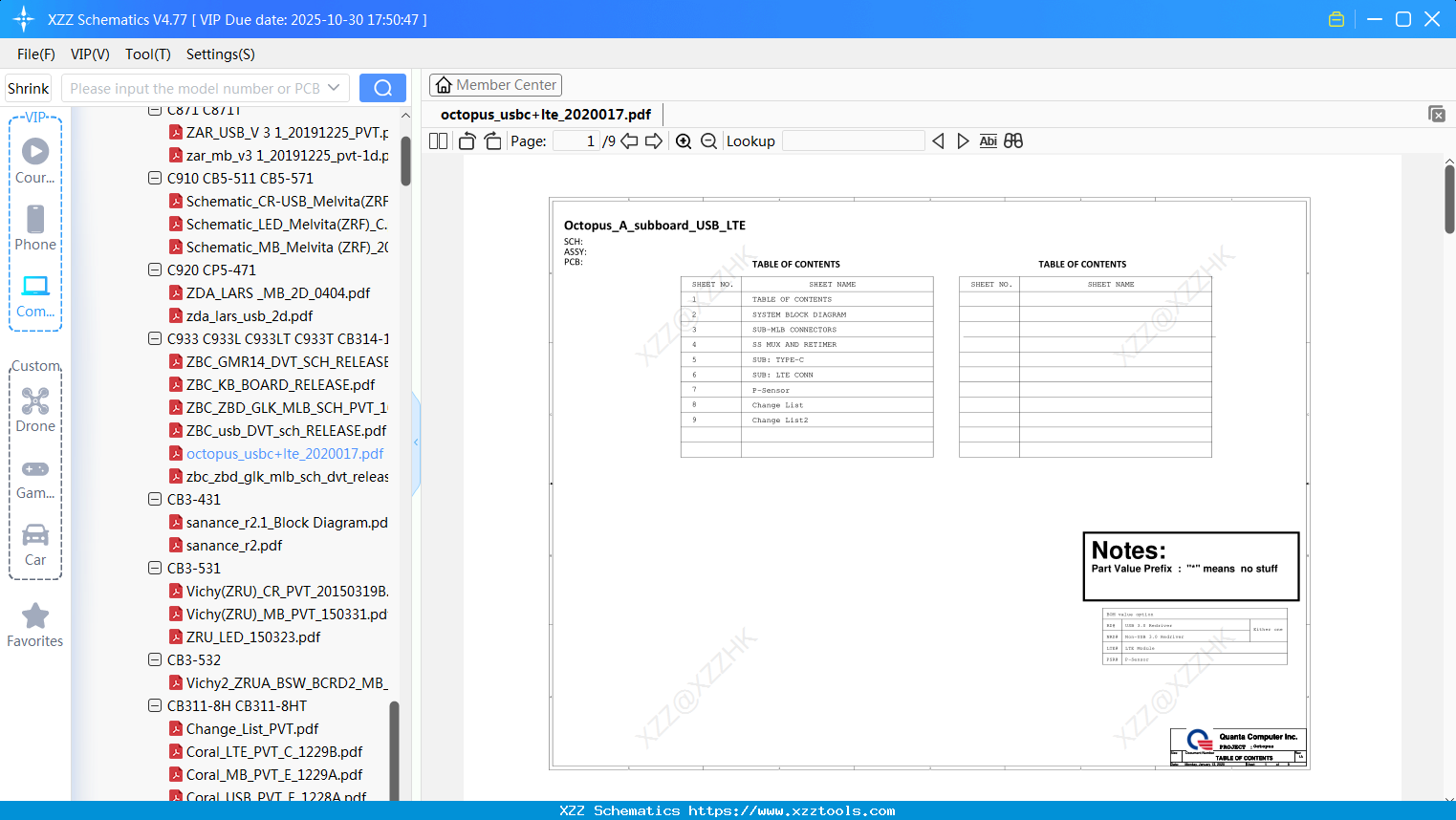Click the binoculars search icon
The width and height of the screenshot is (1456, 820).
click(1013, 140)
